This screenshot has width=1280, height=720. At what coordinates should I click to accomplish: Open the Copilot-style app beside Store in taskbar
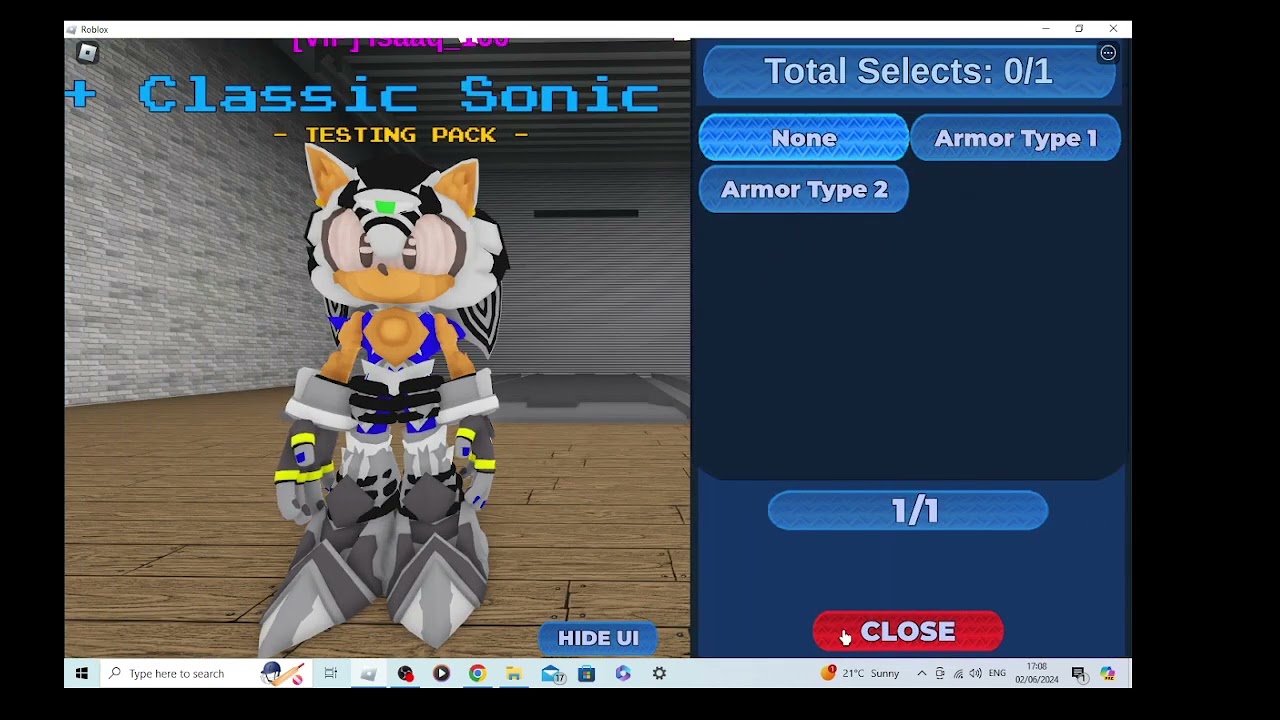coord(623,674)
